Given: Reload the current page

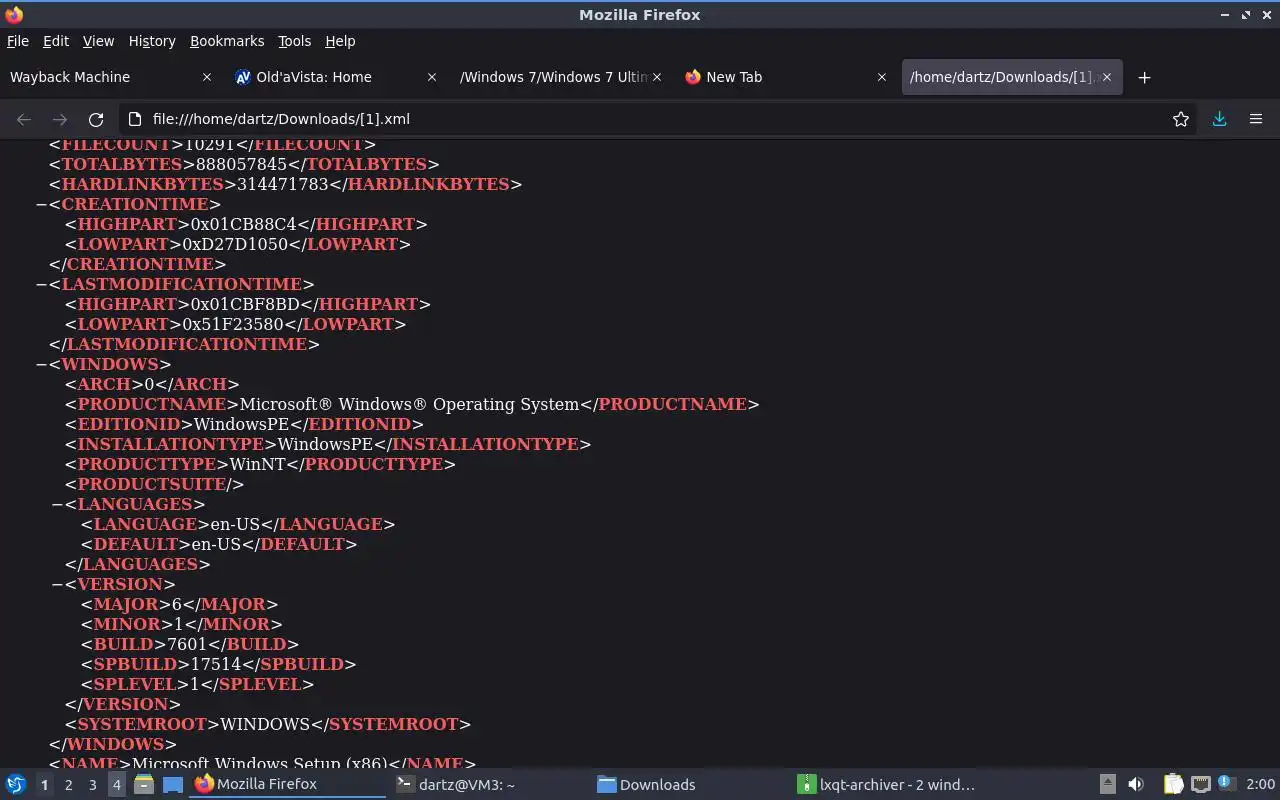Looking at the screenshot, I should tap(96, 119).
